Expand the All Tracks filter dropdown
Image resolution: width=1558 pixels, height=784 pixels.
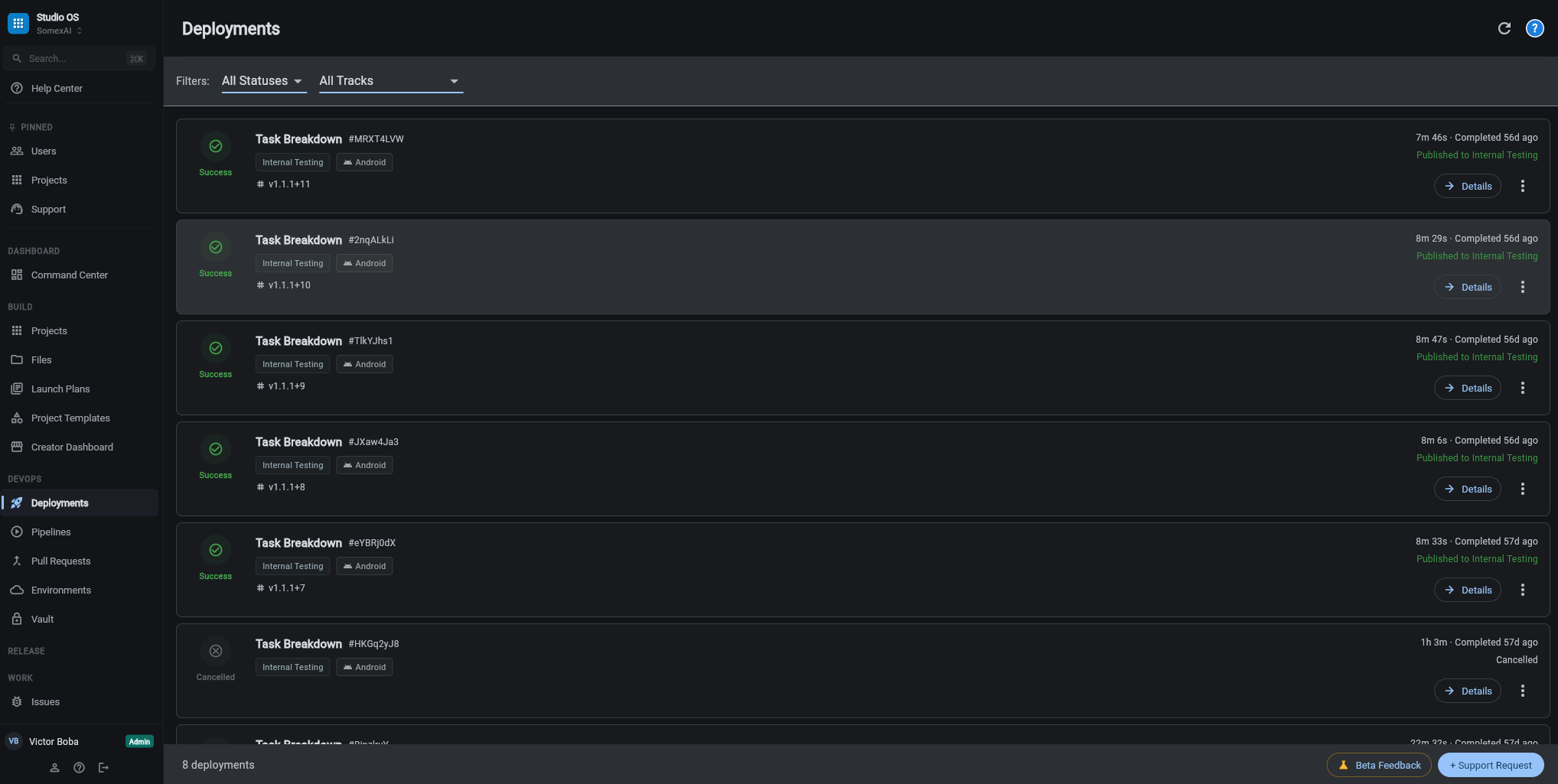(390, 80)
